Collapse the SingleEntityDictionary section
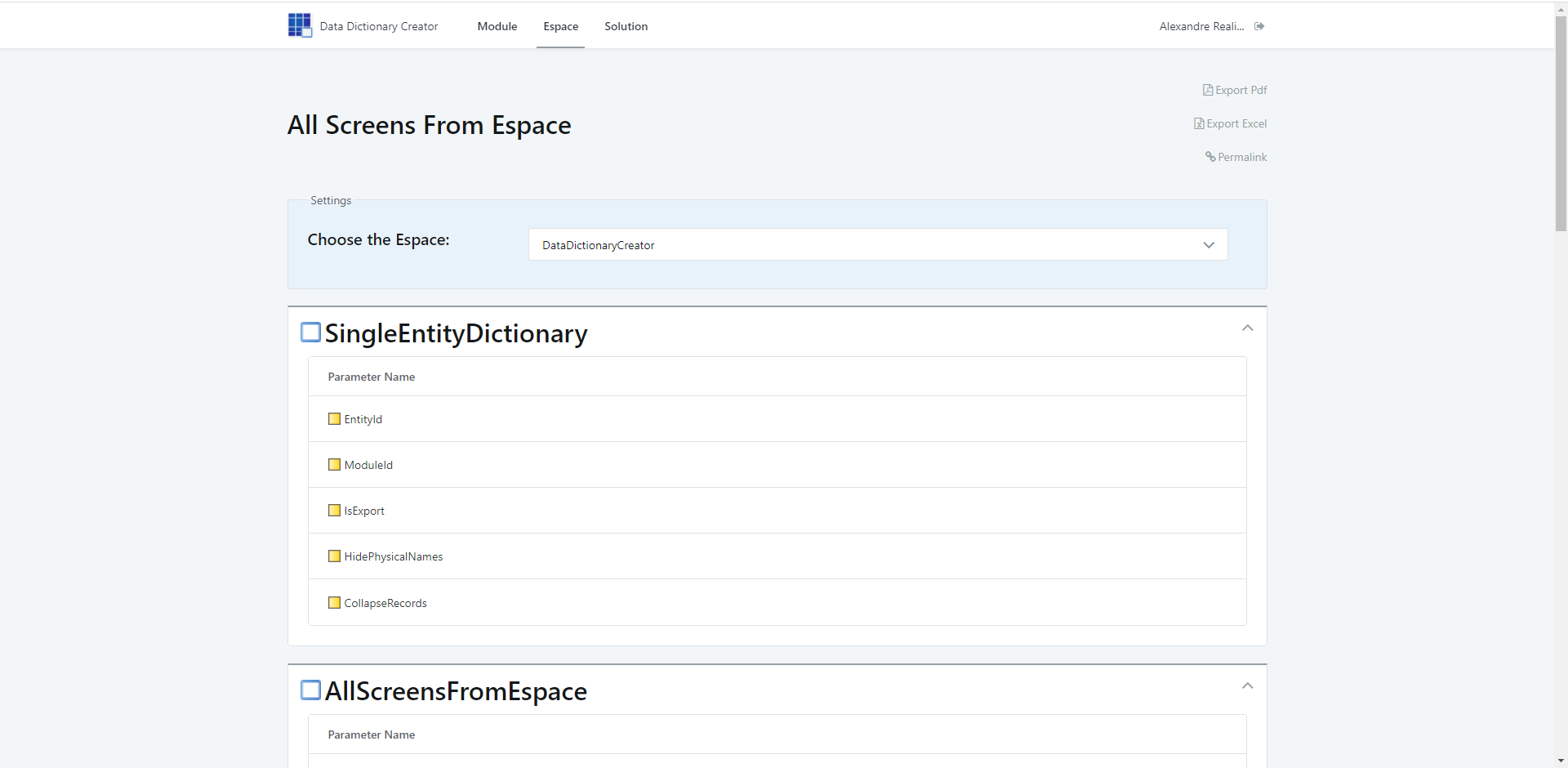This screenshot has width=1568, height=768. (1247, 327)
